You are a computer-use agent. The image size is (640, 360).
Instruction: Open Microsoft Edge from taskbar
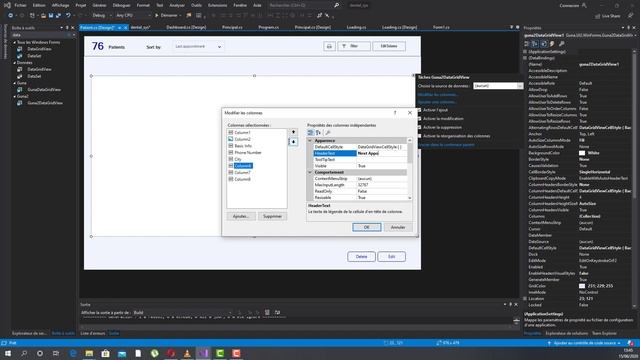pyautogui.click(x=73, y=353)
